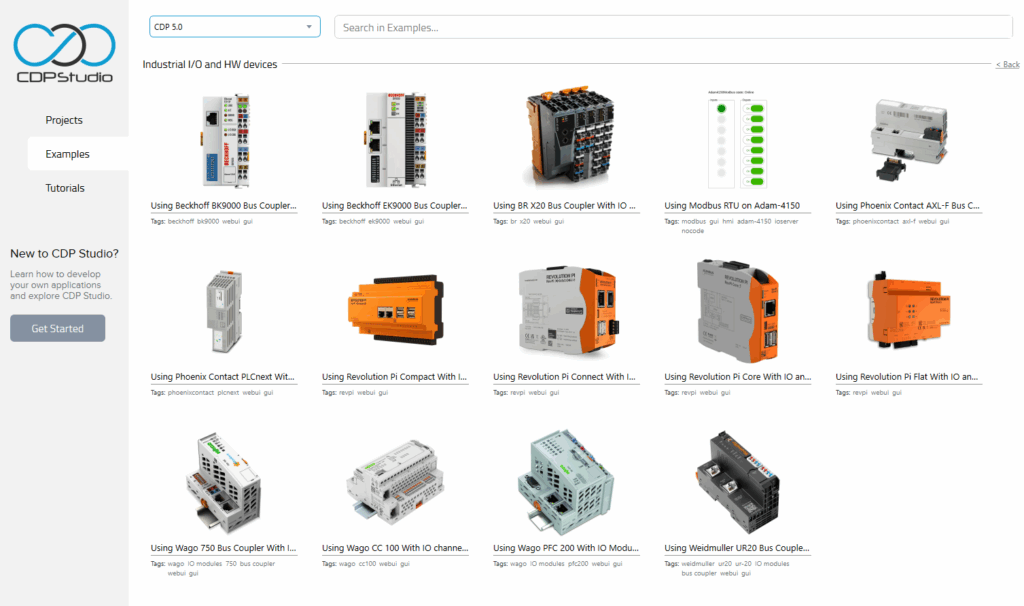The height and width of the screenshot is (606, 1024).
Task: Open the Phoenix Contact PLCnext image
Action: [224, 311]
